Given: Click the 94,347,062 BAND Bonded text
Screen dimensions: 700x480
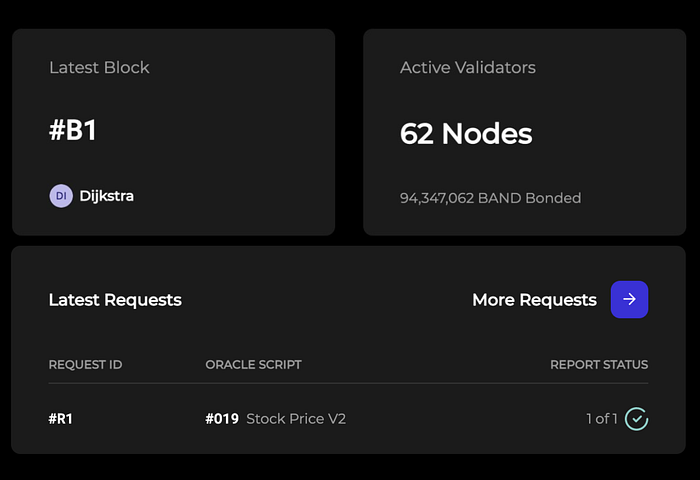Looking at the screenshot, I should pos(490,198).
